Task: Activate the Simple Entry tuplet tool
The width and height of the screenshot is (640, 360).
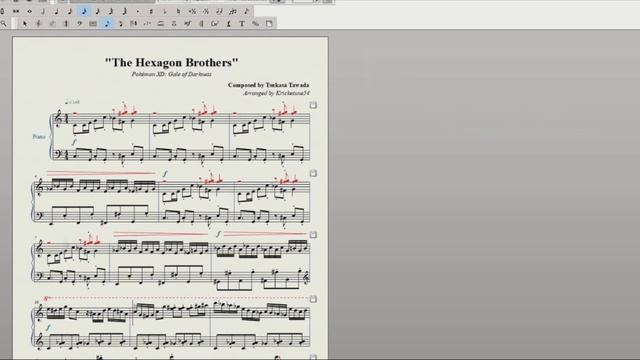Action: tap(233, 11)
